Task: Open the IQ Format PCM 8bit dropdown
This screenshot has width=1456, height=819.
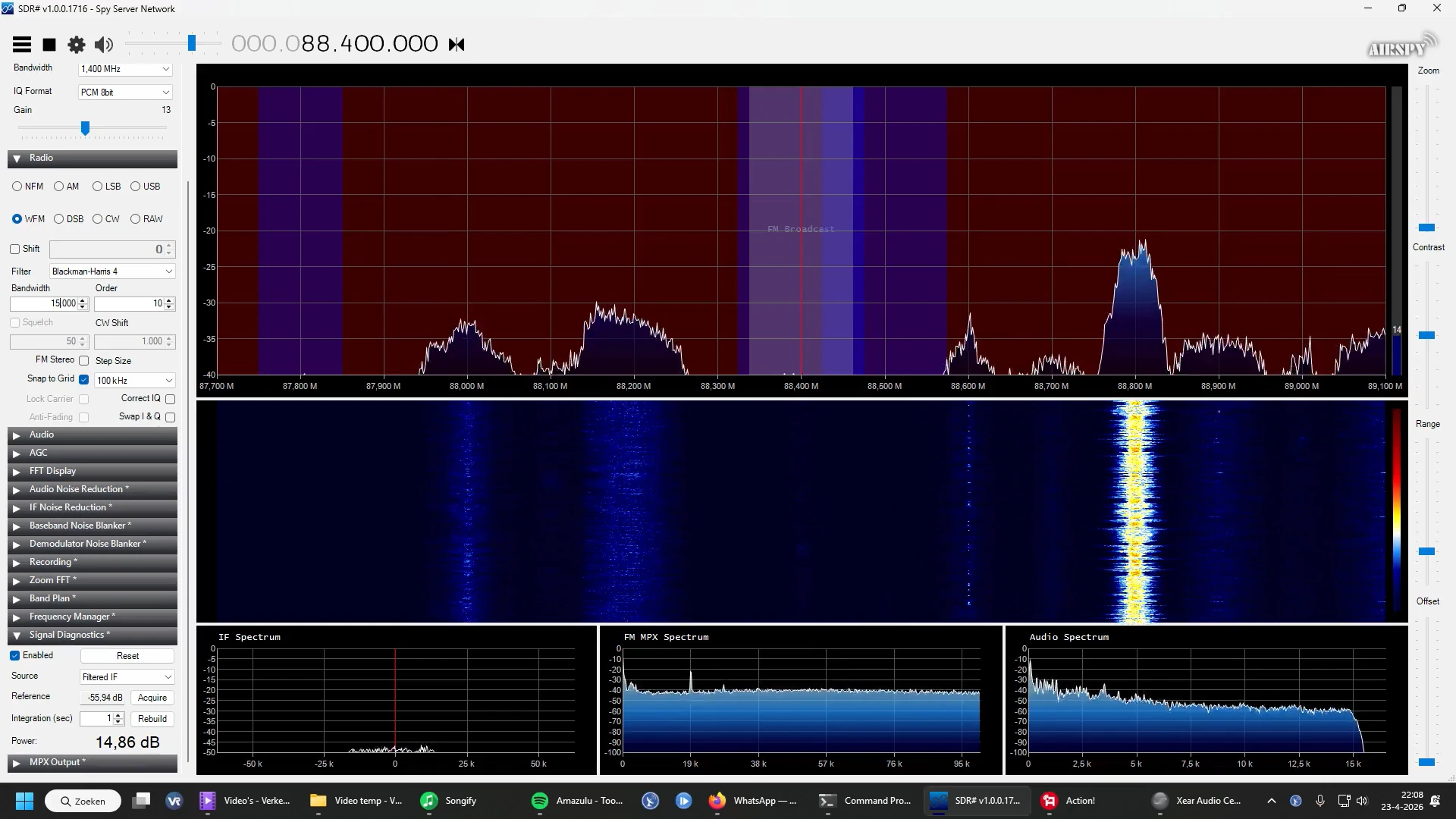Action: coord(125,93)
